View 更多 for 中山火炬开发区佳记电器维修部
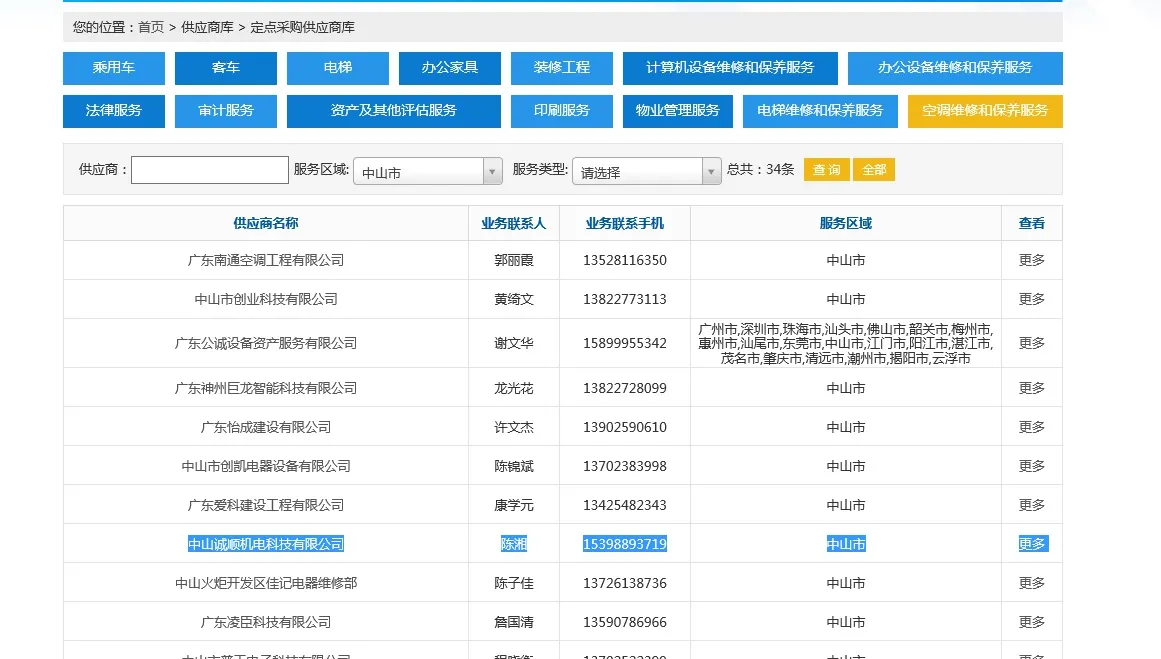The image size is (1161, 659). click(x=1031, y=583)
